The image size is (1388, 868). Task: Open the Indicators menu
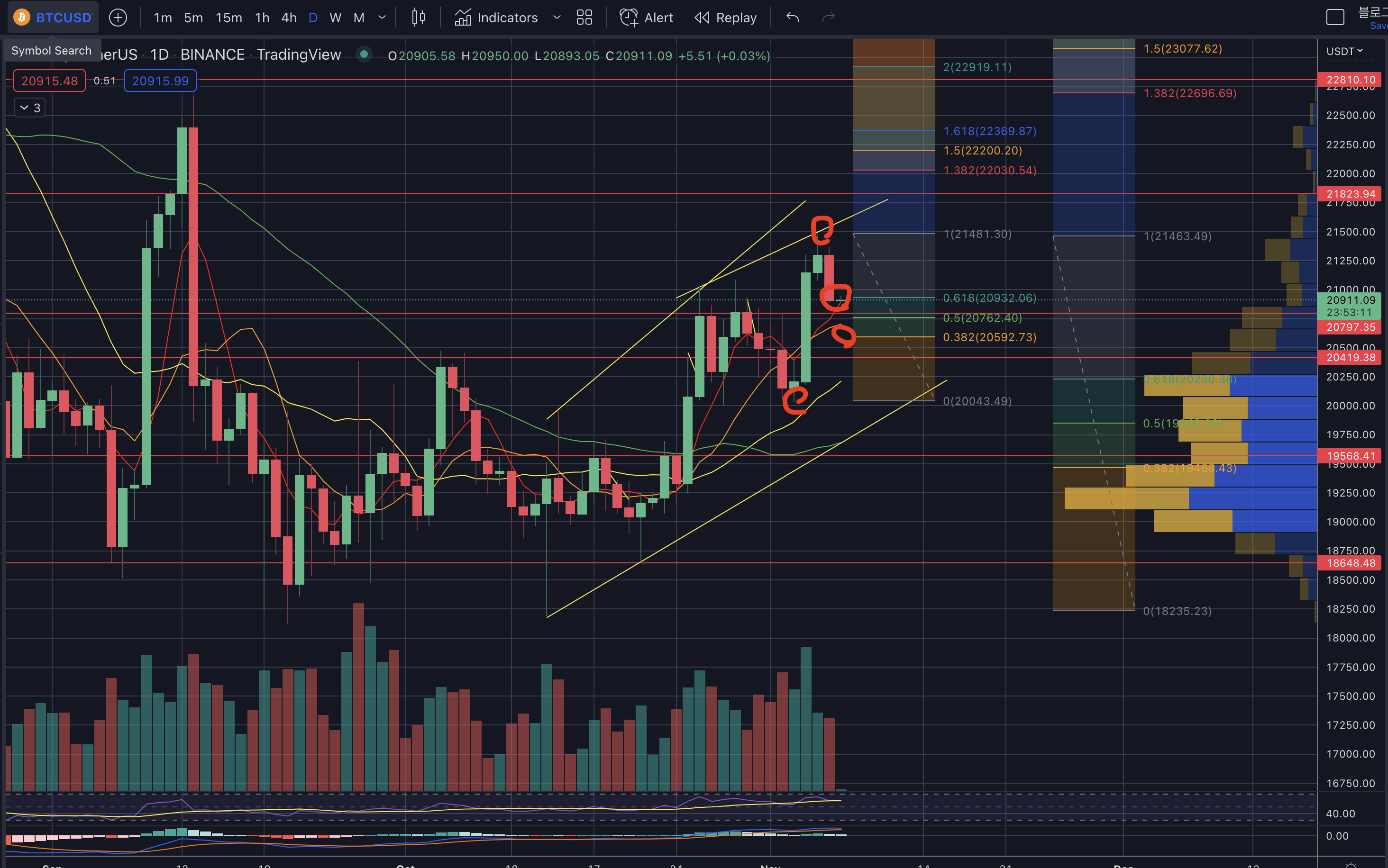(497, 17)
